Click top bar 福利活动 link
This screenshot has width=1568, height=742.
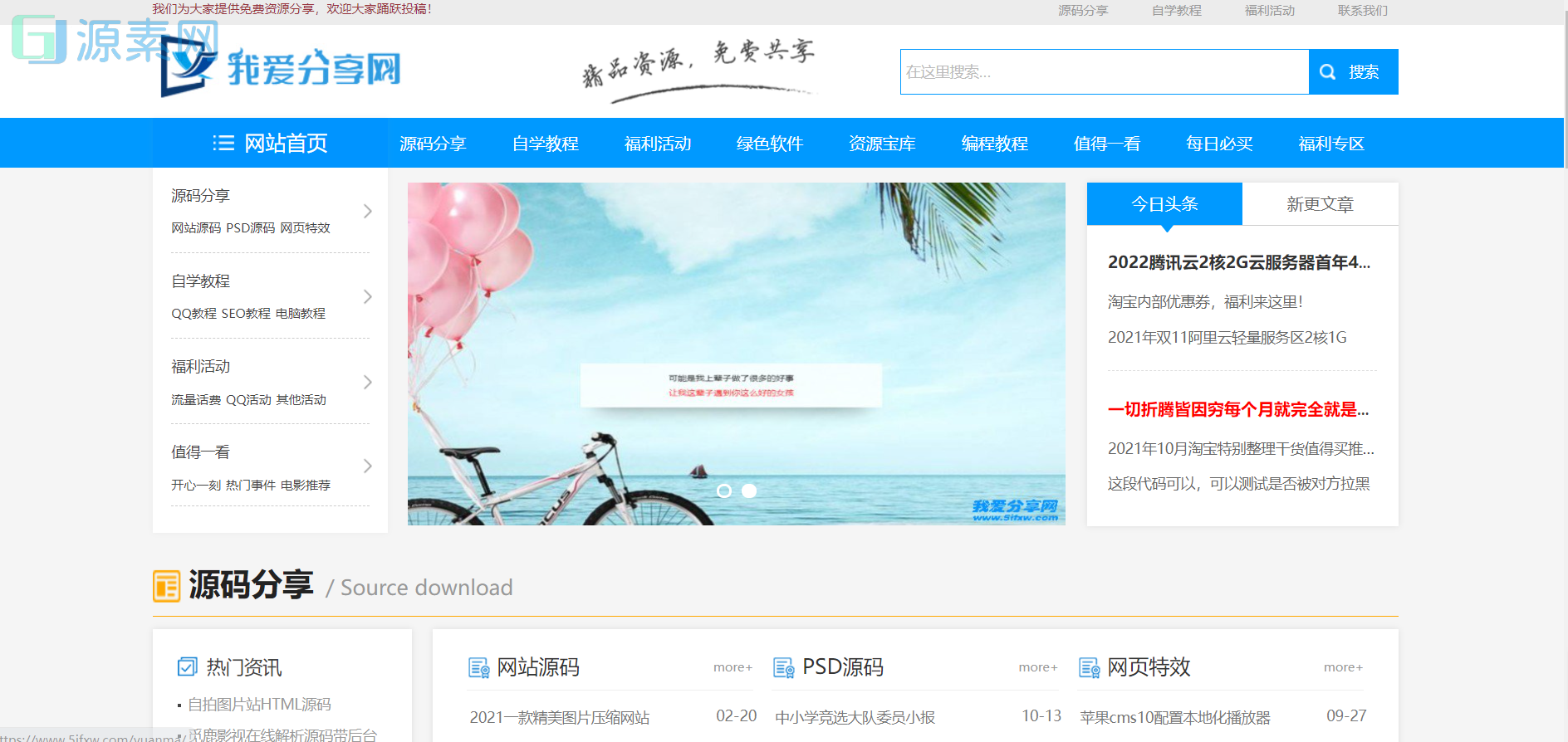tap(1270, 11)
